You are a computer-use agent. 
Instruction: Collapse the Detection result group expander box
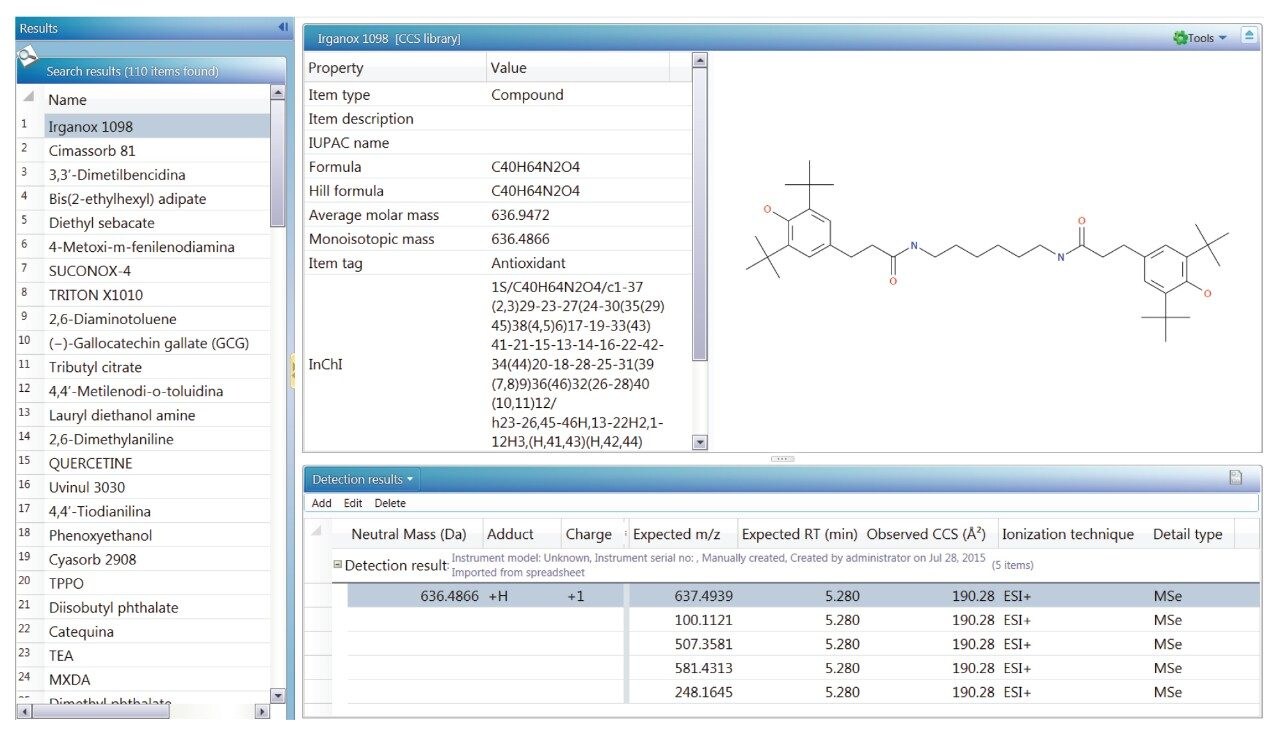340,564
